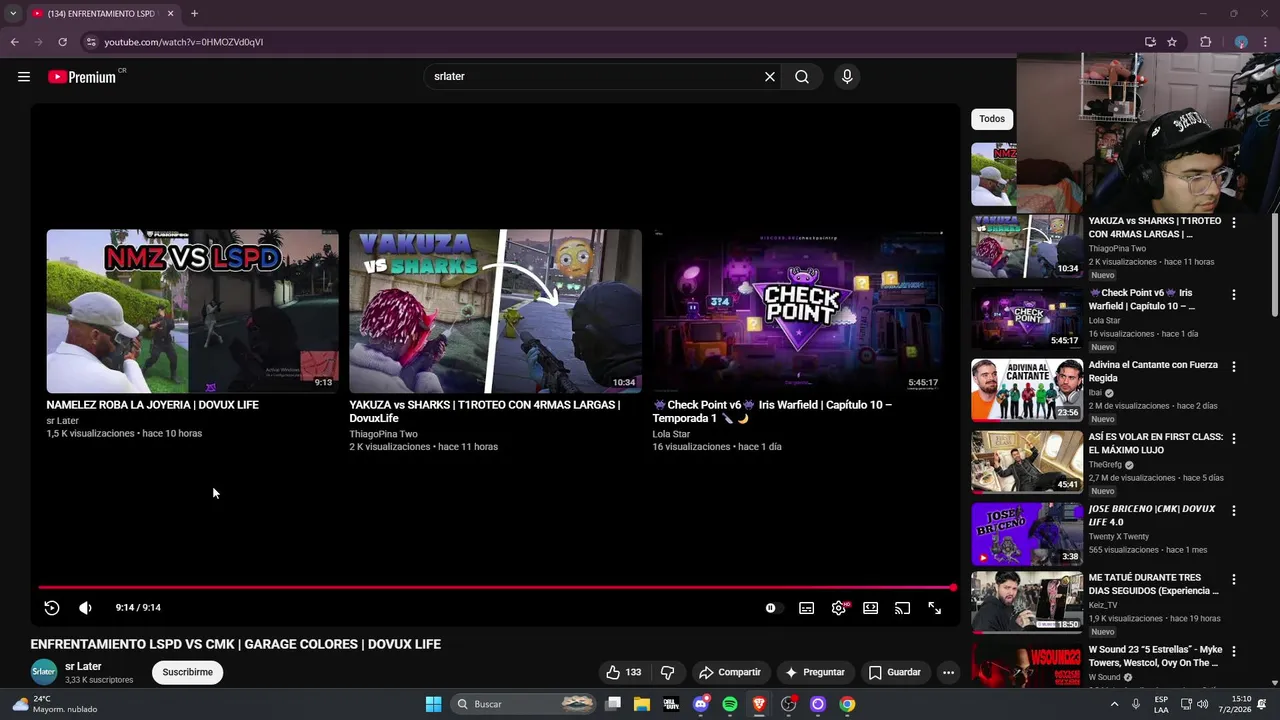This screenshot has height=720, width=1280.
Task: Open browser extensions puzzle icon
Action: [x=1205, y=42]
